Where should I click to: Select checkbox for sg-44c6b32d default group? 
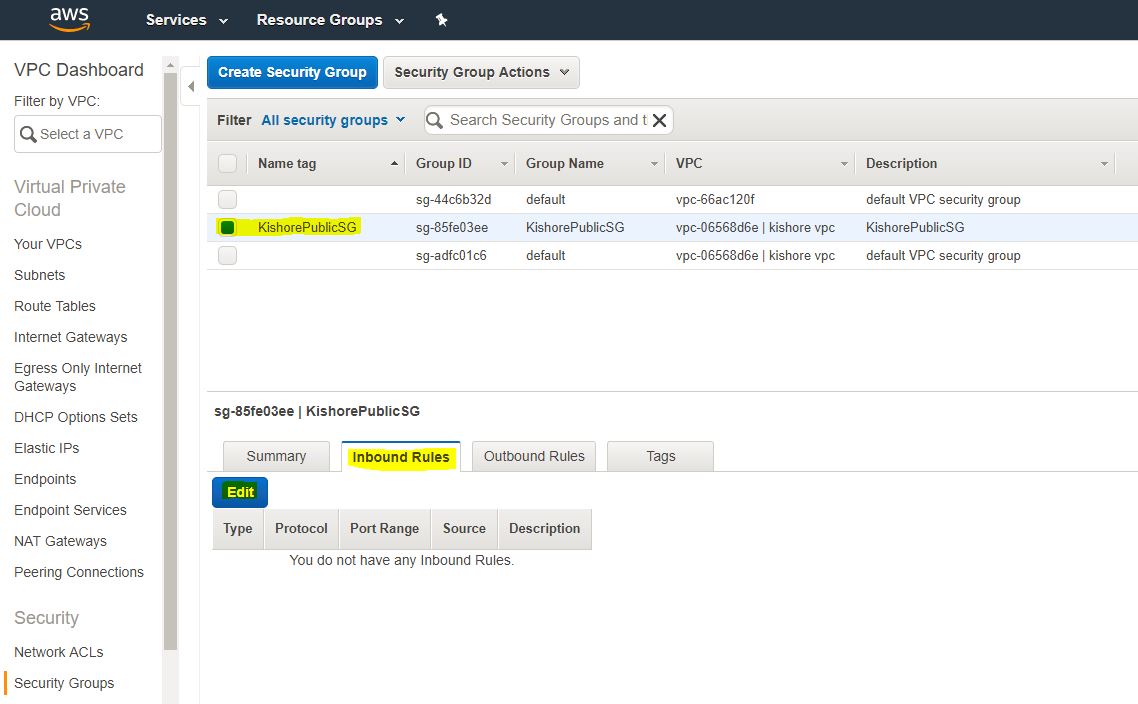point(227,199)
